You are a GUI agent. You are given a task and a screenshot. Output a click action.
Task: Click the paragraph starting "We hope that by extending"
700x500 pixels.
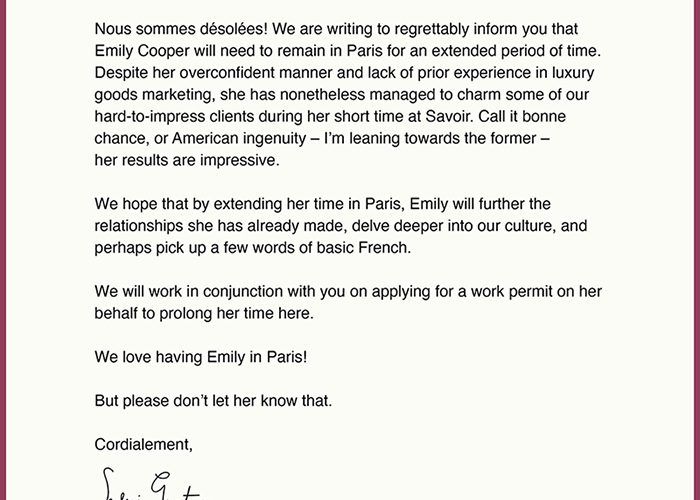pos(341,226)
